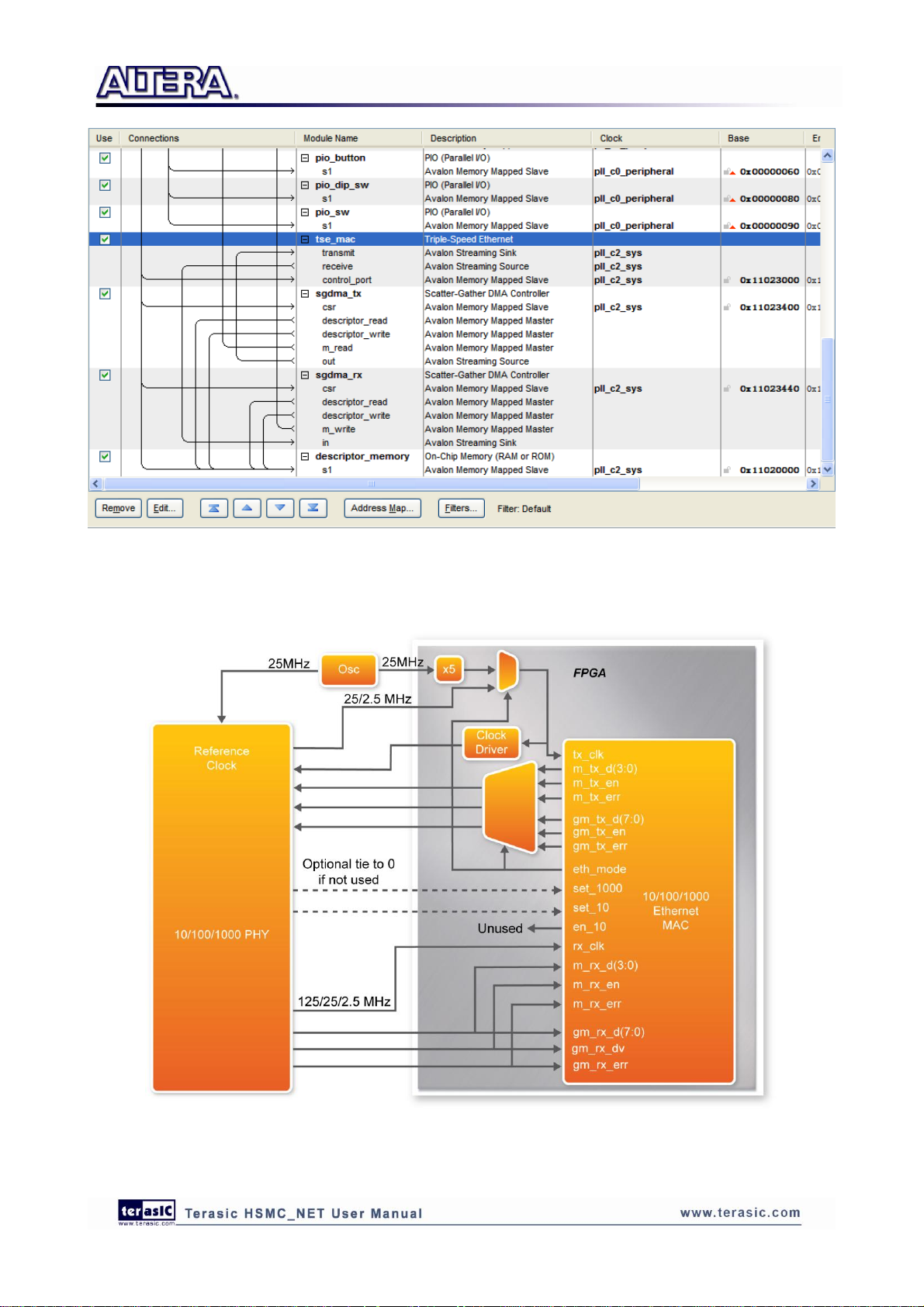Click the Connections column header
This screenshot has width=924, height=1307.
tap(207, 138)
